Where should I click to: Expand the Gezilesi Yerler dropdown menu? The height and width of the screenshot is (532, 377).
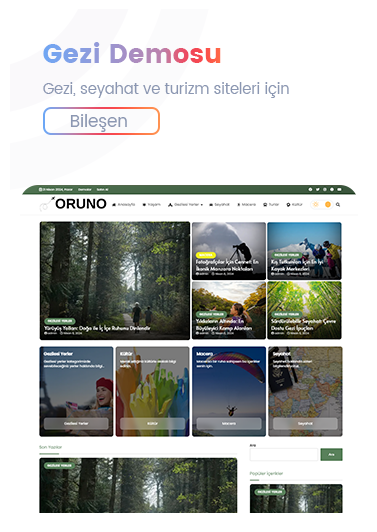185,205
